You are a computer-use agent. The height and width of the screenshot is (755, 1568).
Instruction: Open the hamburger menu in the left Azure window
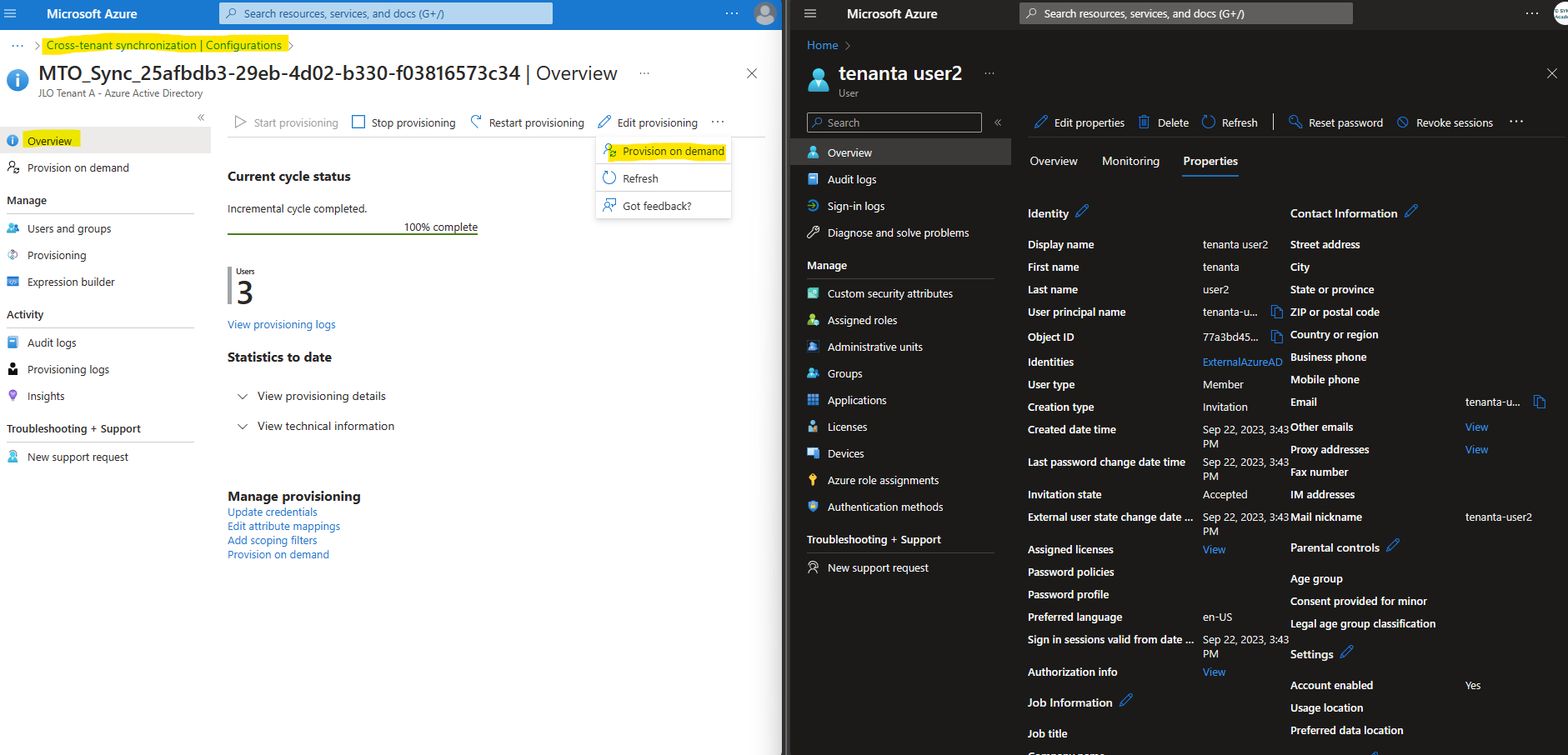(11, 13)
